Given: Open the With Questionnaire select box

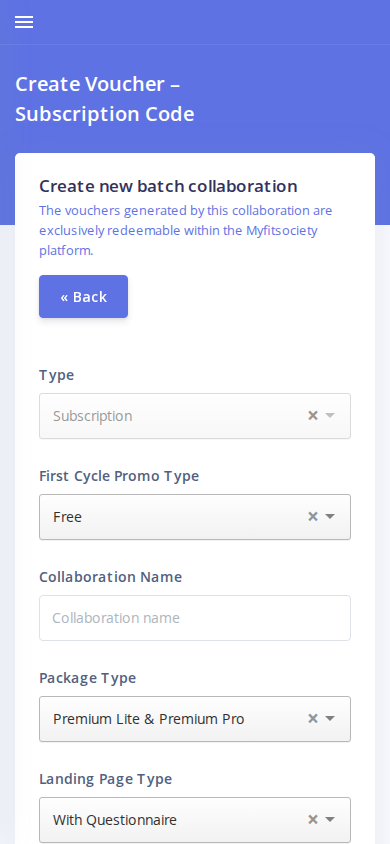Looking at the screenshot, I should click(x=195, y=820).
